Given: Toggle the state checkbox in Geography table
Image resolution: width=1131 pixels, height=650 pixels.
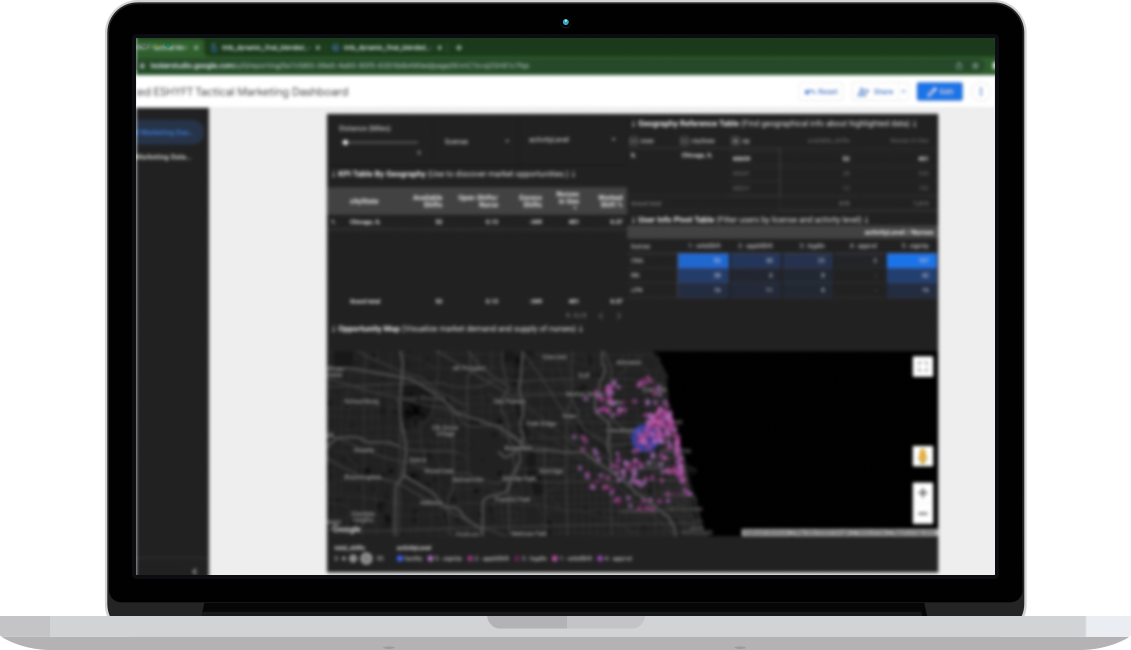Looking at the screenshot, I should 634,141.
